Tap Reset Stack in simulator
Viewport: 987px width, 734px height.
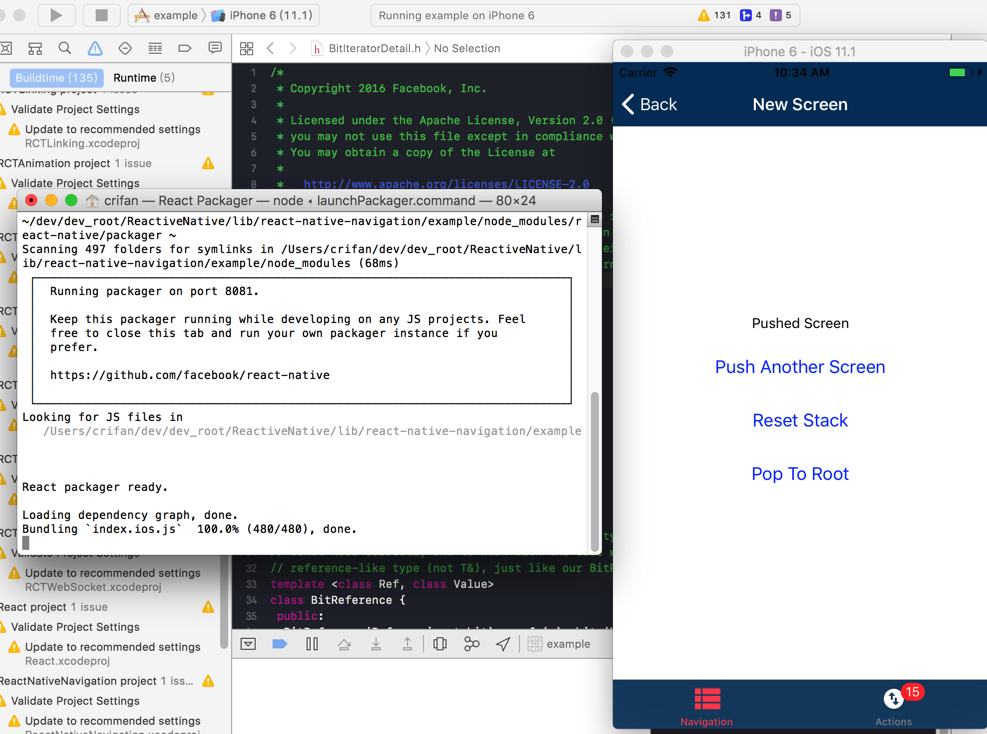tap(800, 421)
